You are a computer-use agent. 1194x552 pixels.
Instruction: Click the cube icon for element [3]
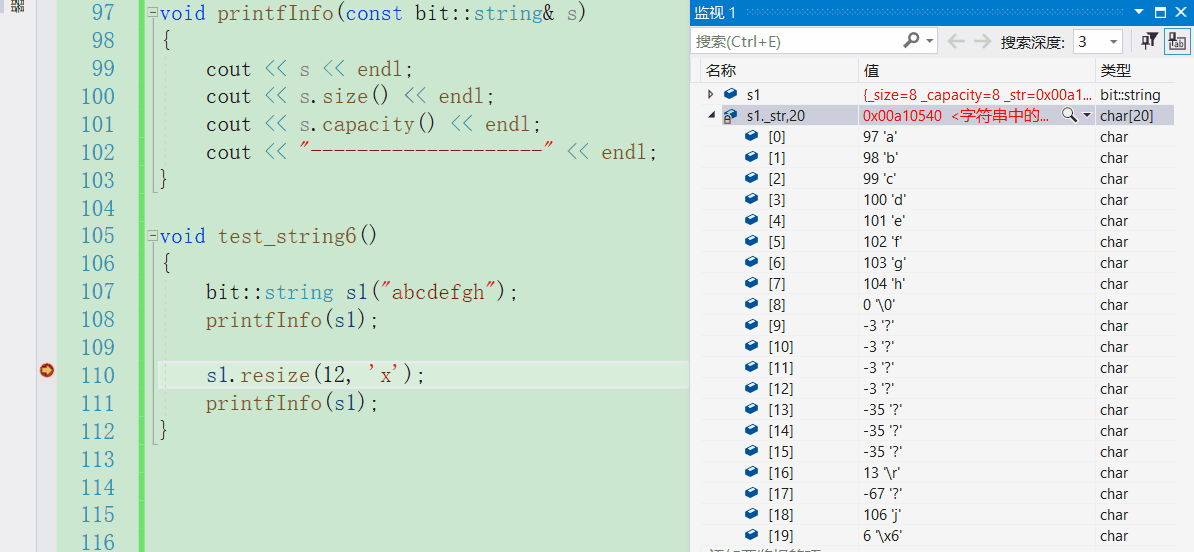pos(752,199)
